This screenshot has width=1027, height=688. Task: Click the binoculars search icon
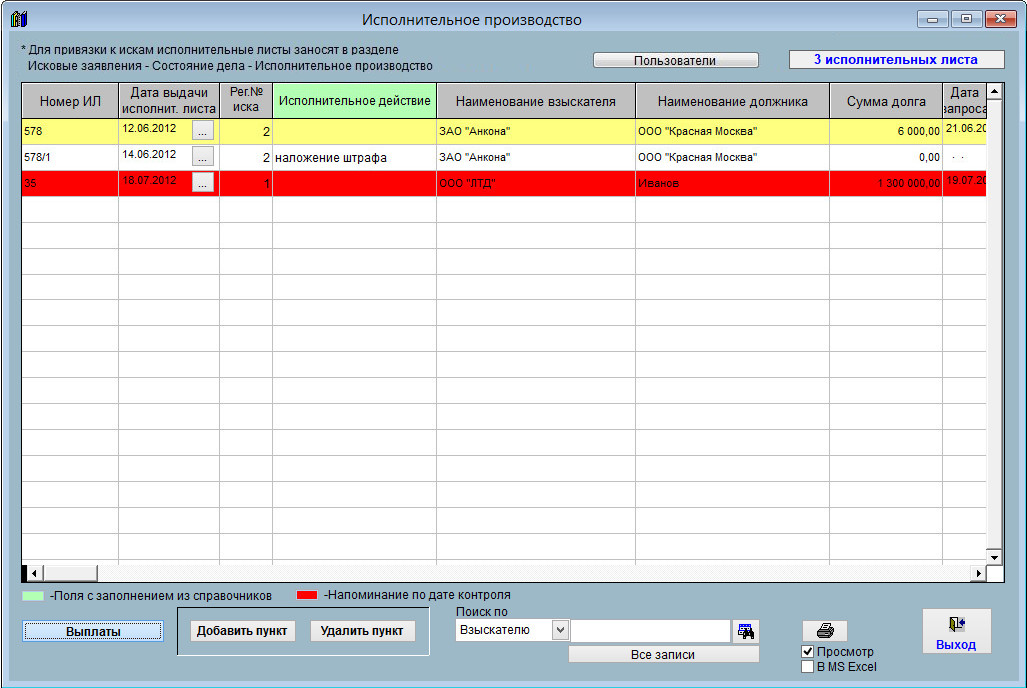(x=746, y=631)
